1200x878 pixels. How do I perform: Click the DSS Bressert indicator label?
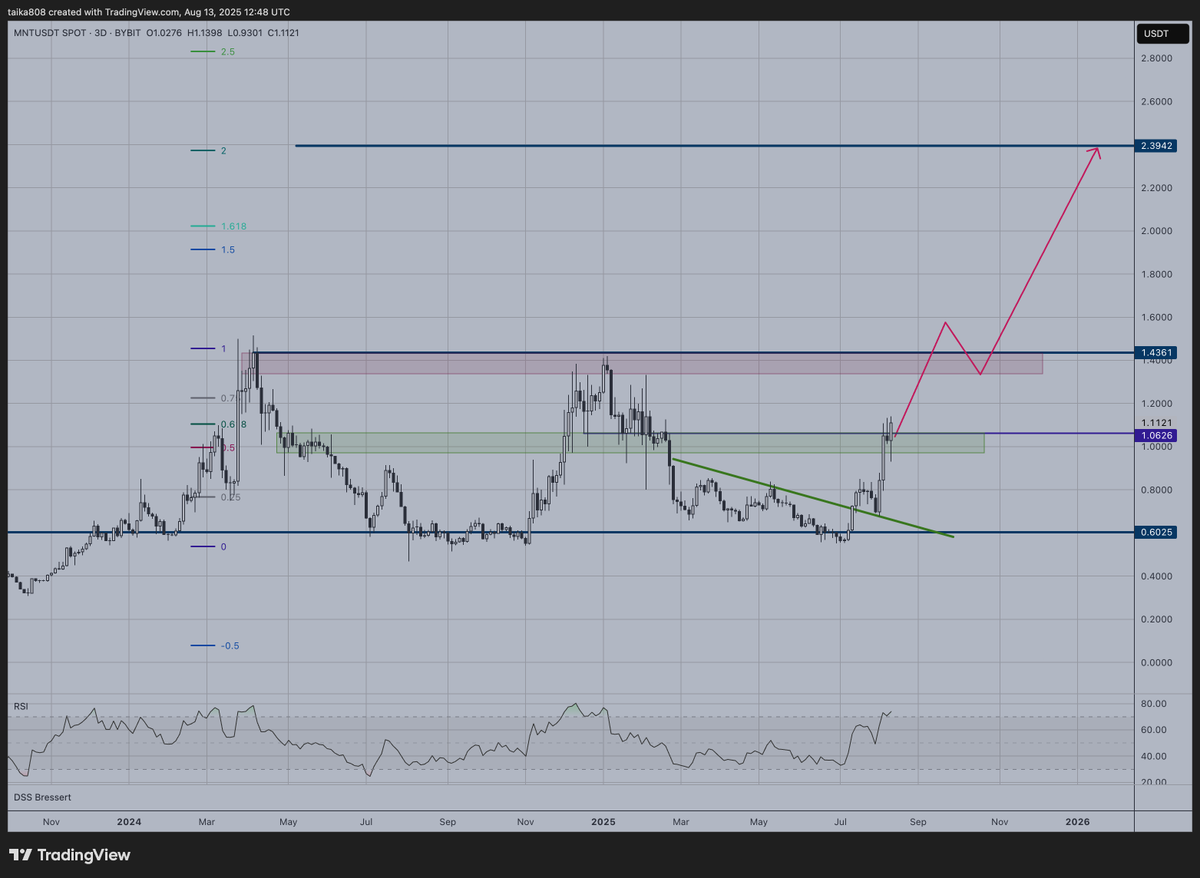click(42, 797)
